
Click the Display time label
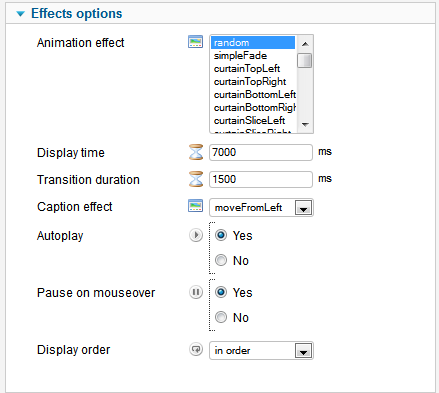pyautogui.click(x=71, y=153)
